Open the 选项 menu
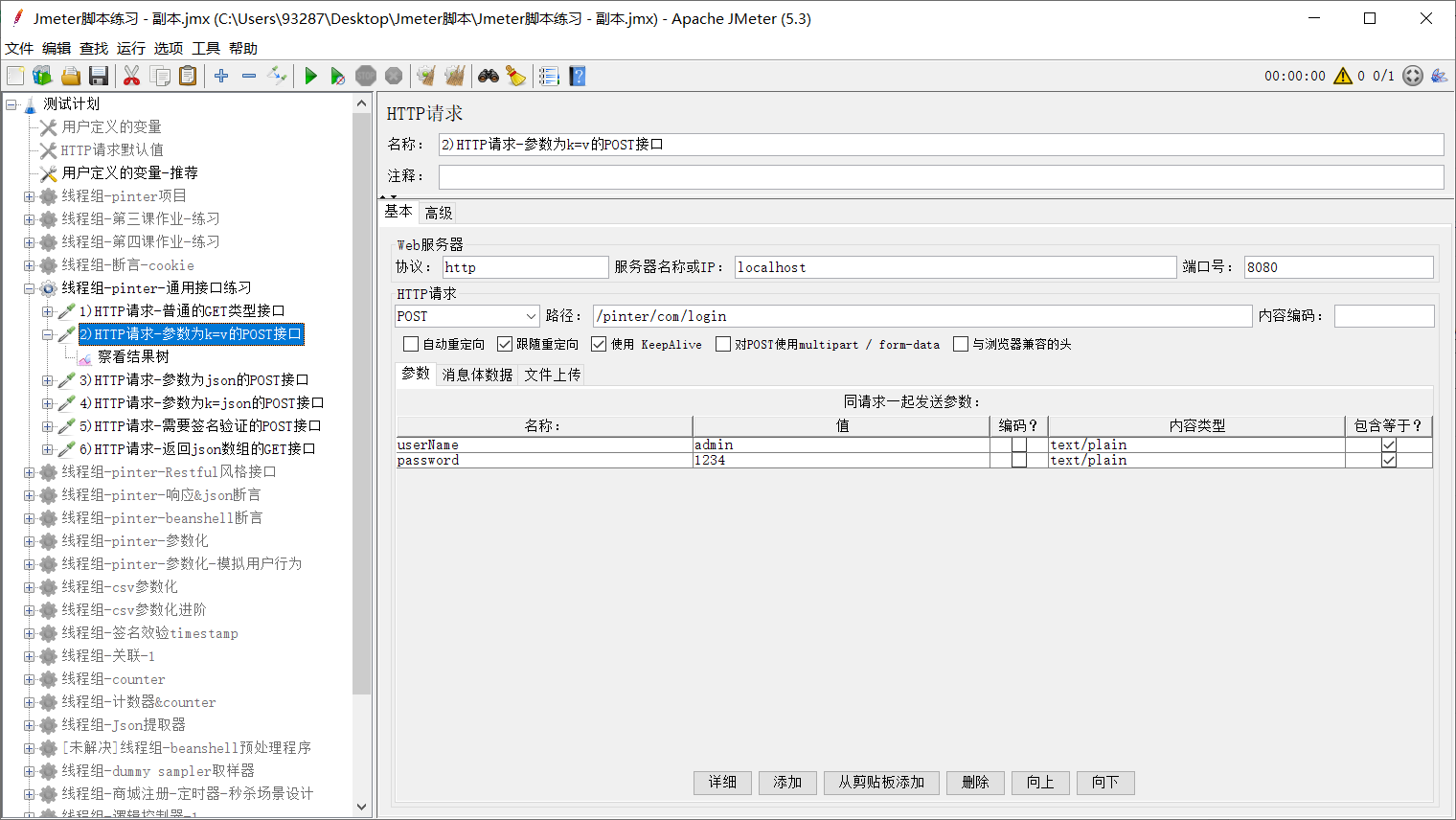Image resolution: width=1456 pixels, height=820 pixels. pos(169,48)
